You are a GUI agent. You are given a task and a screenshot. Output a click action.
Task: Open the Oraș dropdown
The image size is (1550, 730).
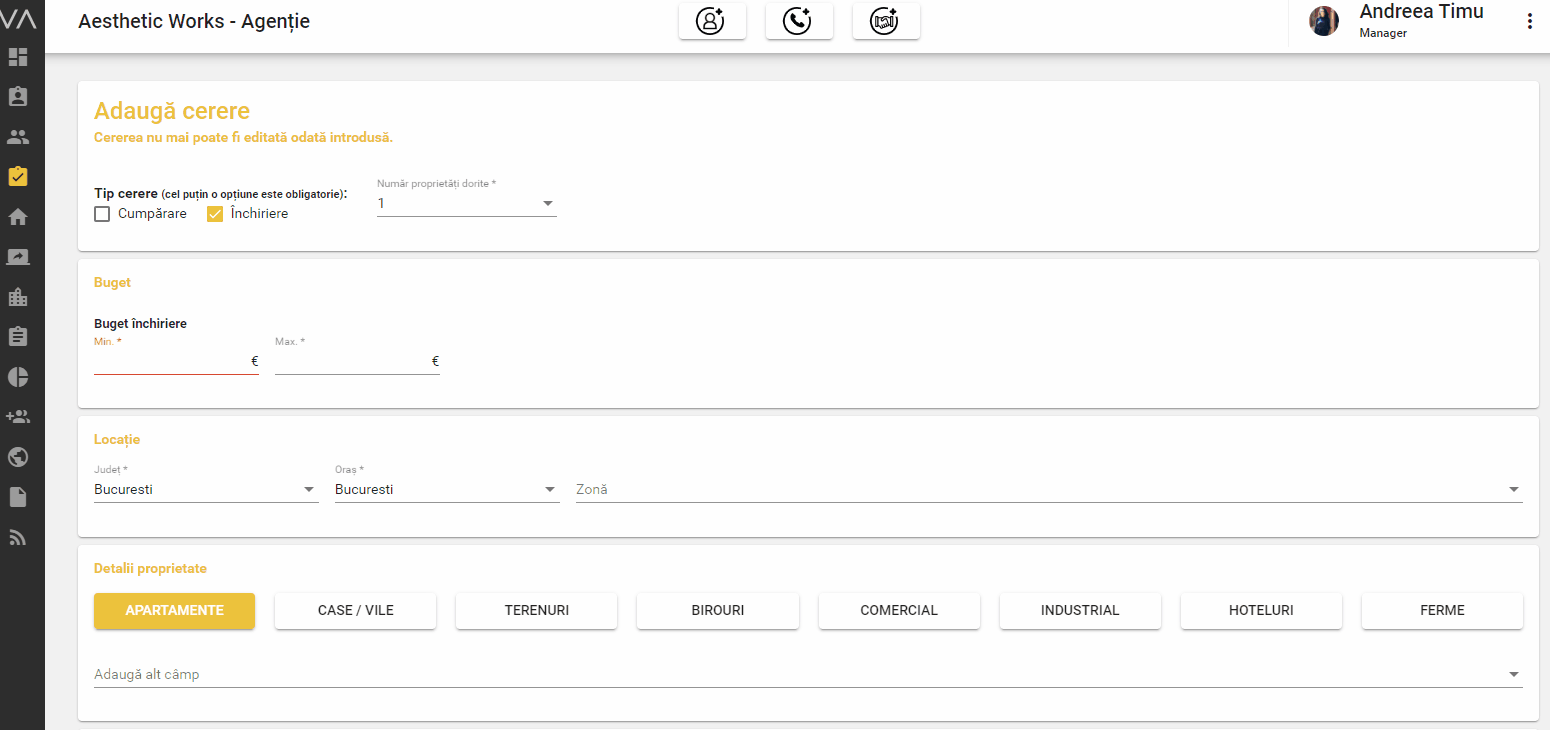point(446,490)
